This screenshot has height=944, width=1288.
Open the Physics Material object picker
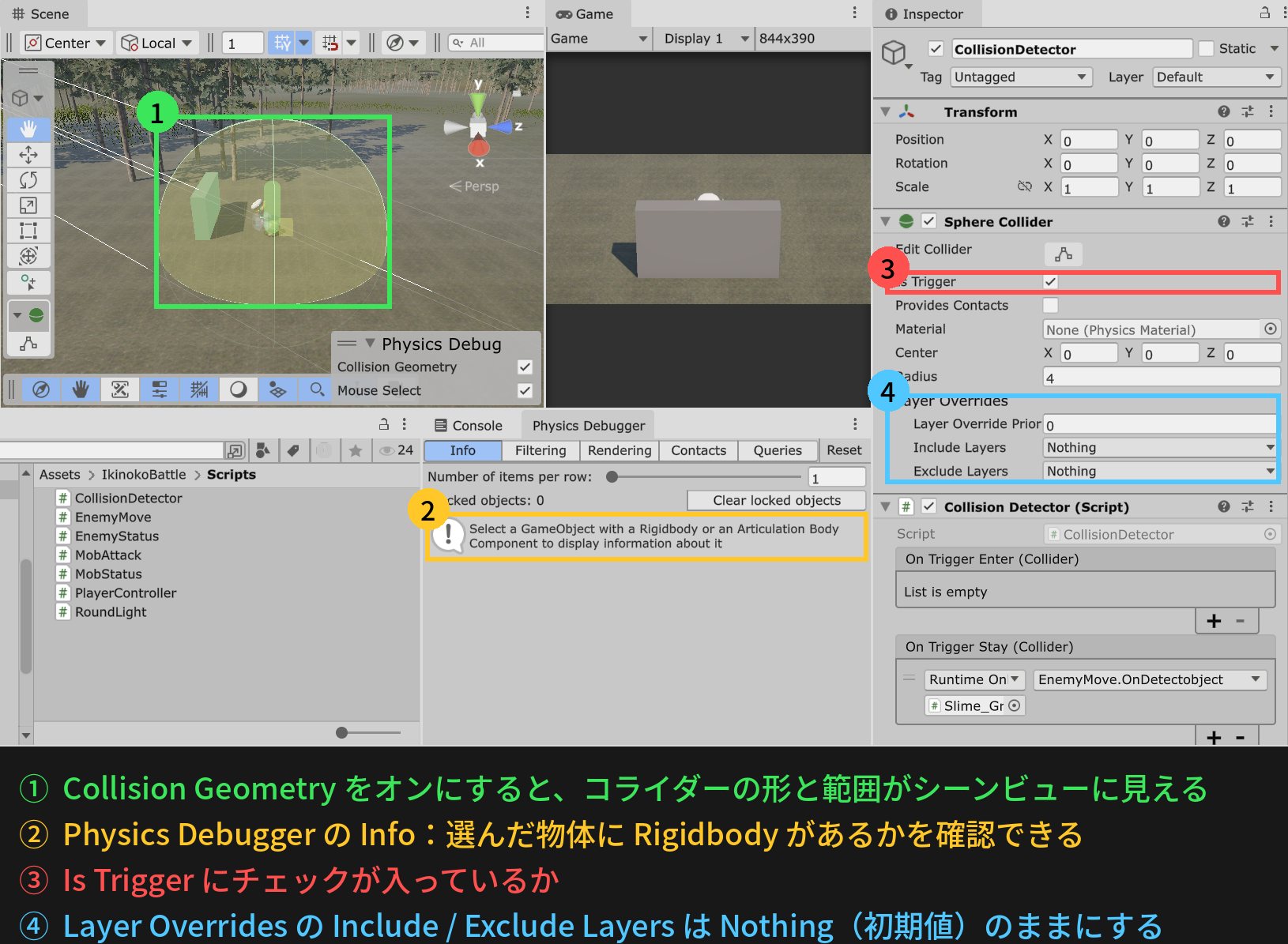(1271, 329)
